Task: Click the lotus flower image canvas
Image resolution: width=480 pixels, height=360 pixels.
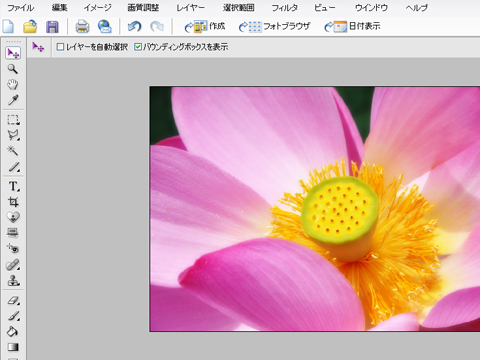Action: [315, 209]
